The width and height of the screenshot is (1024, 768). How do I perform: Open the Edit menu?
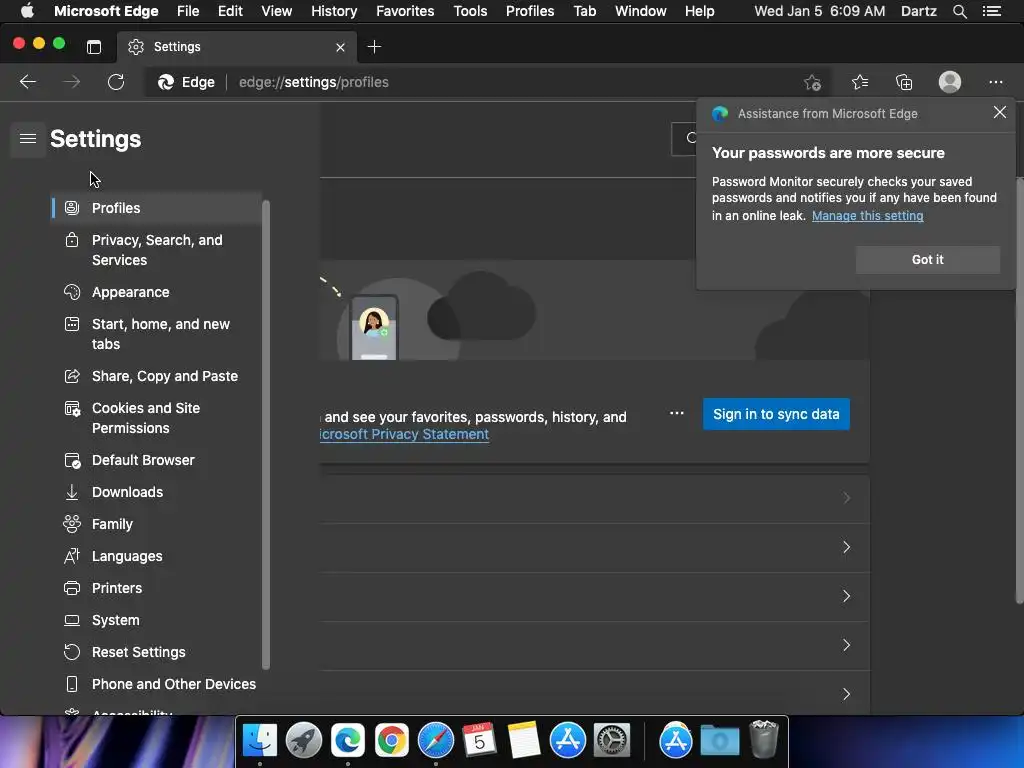[230, 11]
